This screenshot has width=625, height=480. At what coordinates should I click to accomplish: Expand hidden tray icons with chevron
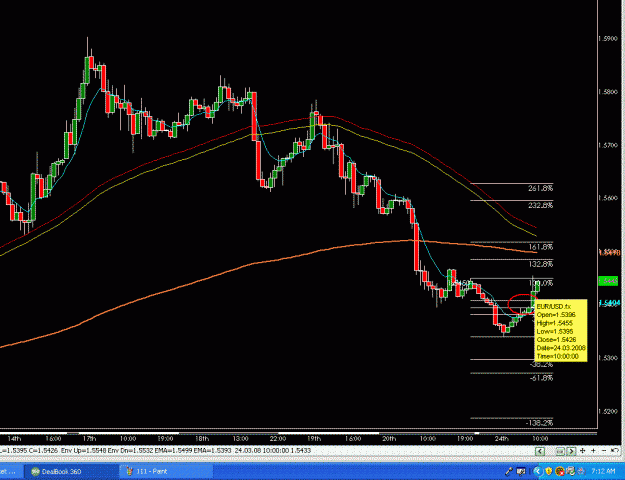tap(538, 472)
